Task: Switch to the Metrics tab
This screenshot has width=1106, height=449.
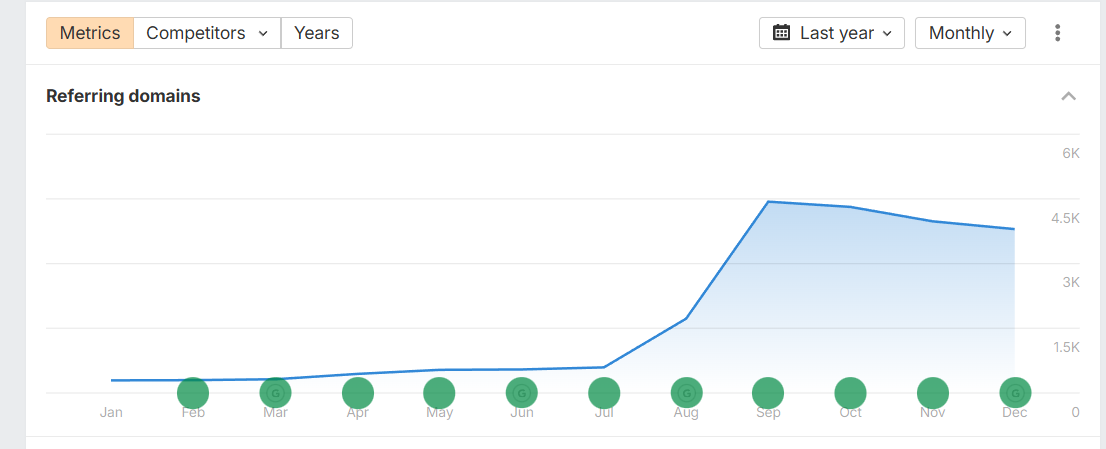Action: (x=90, y=33)
